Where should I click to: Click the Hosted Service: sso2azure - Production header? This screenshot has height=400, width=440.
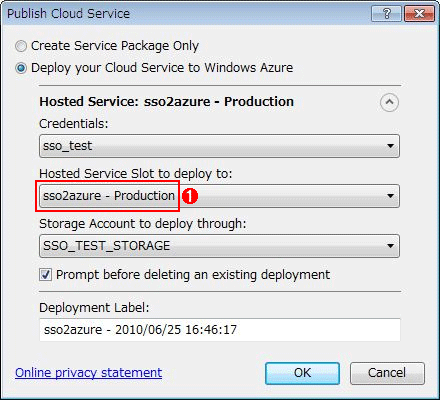tap(166, 102)
